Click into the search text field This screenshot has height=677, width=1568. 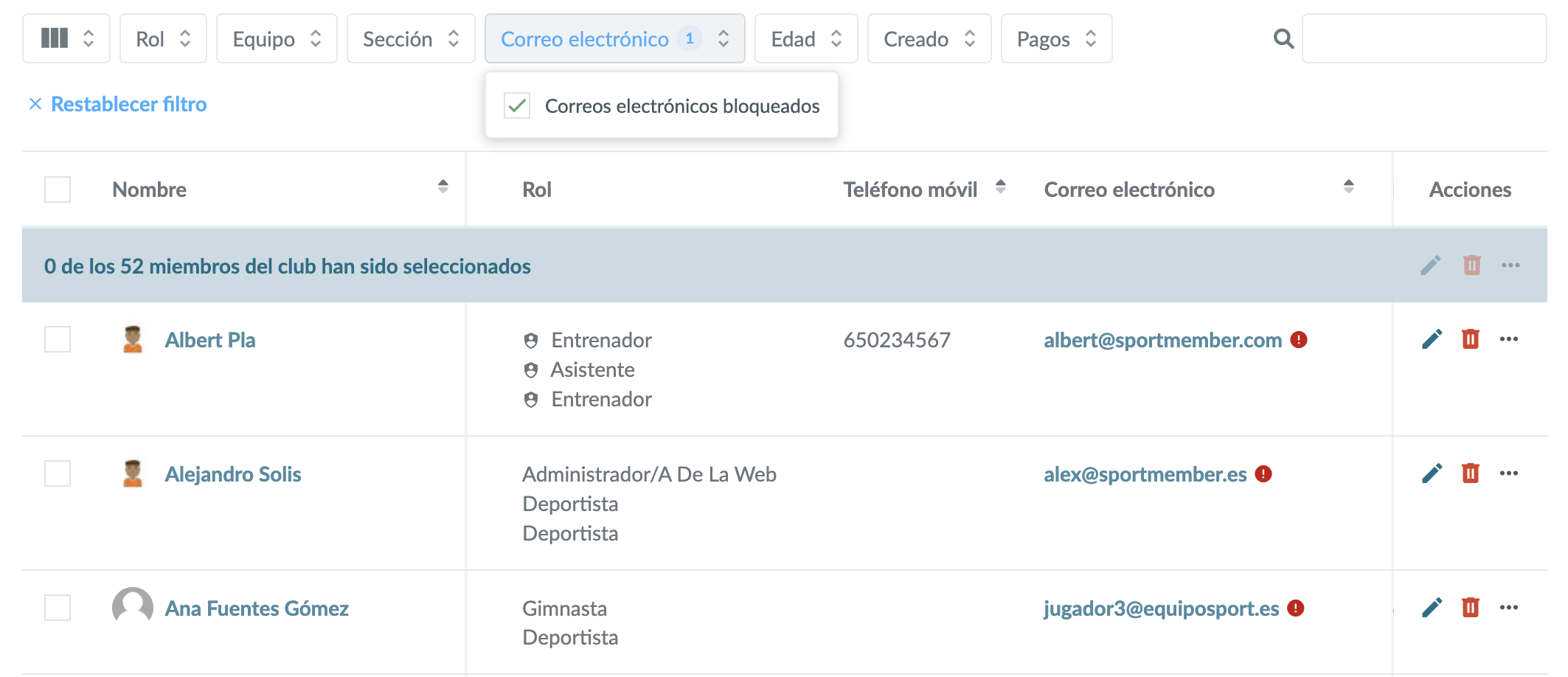coord(1423,39)
